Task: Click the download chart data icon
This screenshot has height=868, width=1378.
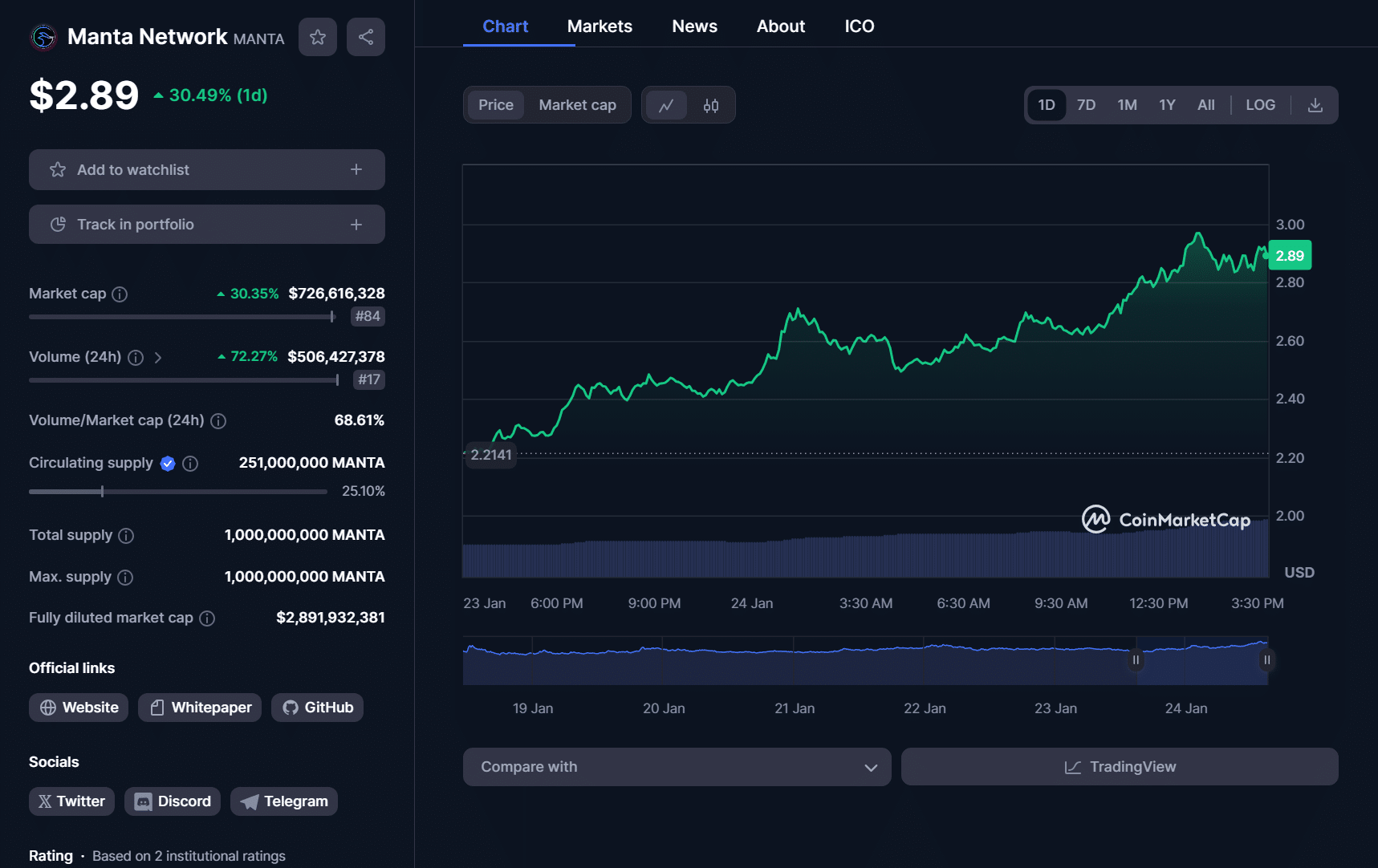Action: 1315,105
